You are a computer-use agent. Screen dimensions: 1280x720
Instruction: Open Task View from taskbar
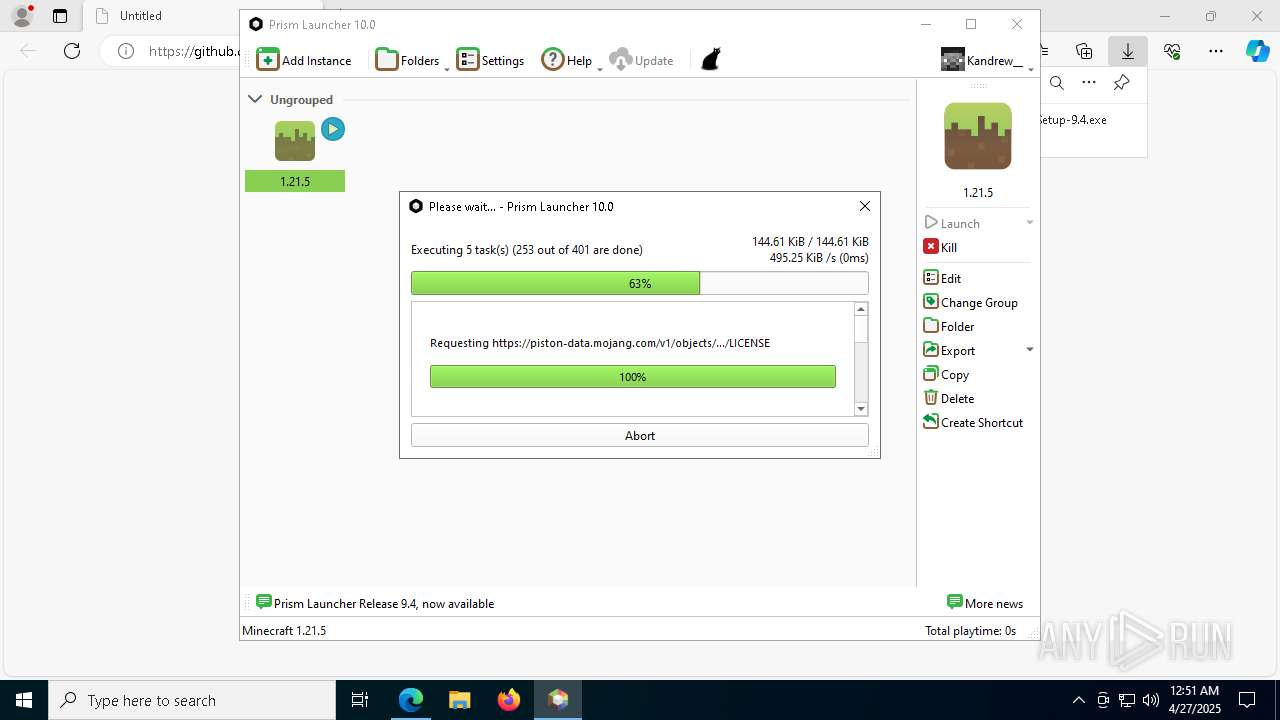[360, 700]
